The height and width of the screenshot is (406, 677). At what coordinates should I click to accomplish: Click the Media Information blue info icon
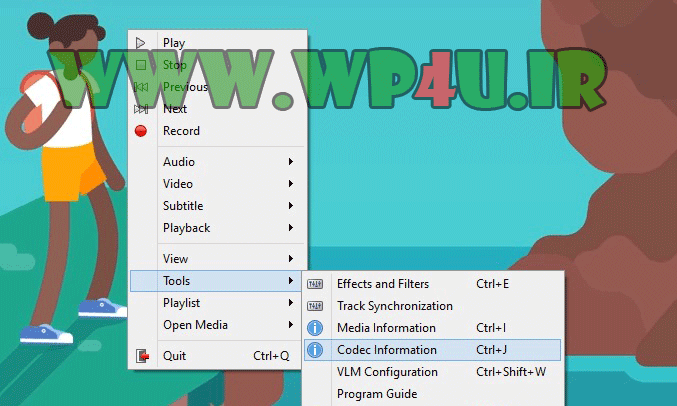tap(315, 328)
